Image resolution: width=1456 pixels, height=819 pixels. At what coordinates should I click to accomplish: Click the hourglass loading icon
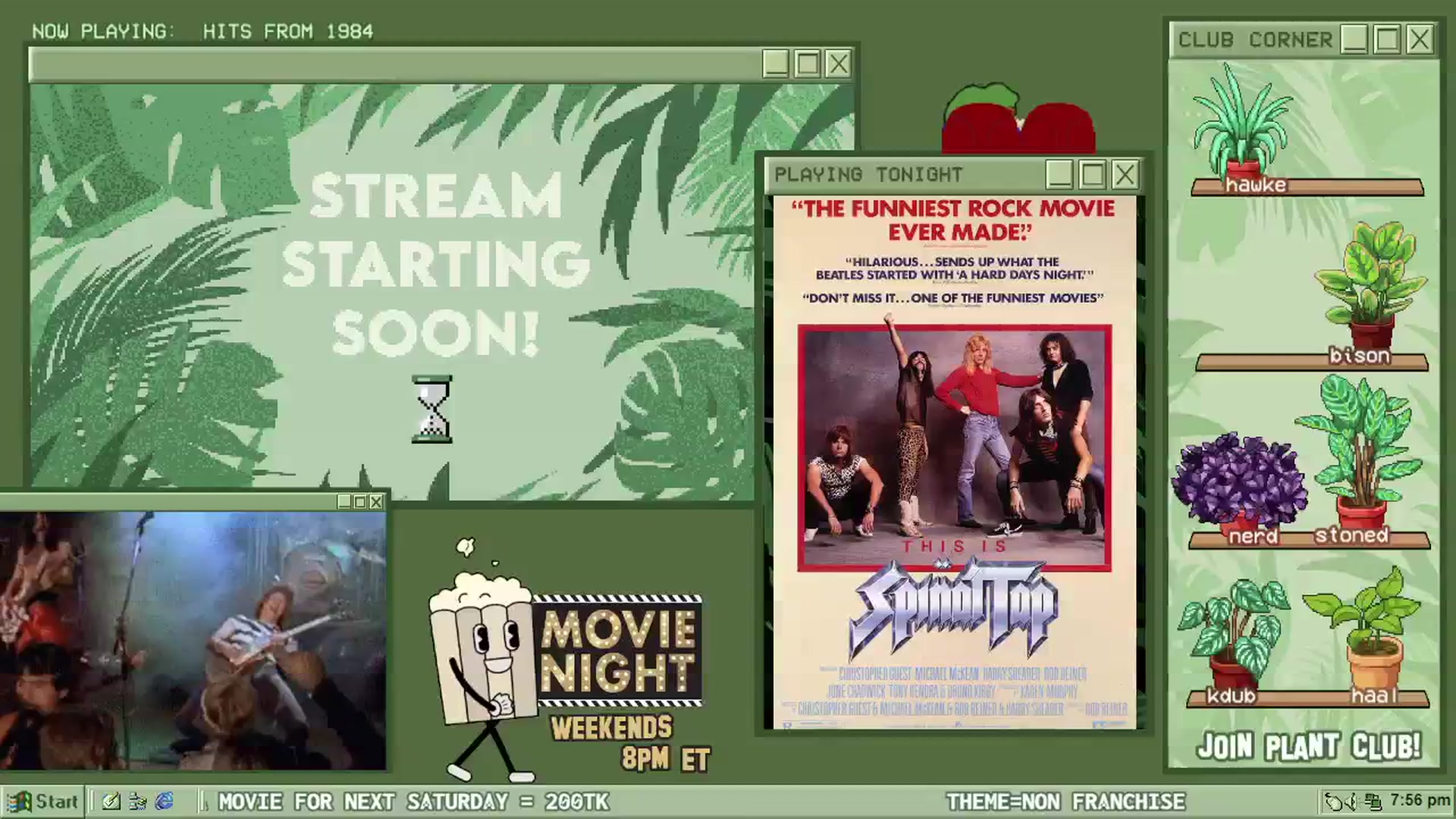click(x=431, y=409)
